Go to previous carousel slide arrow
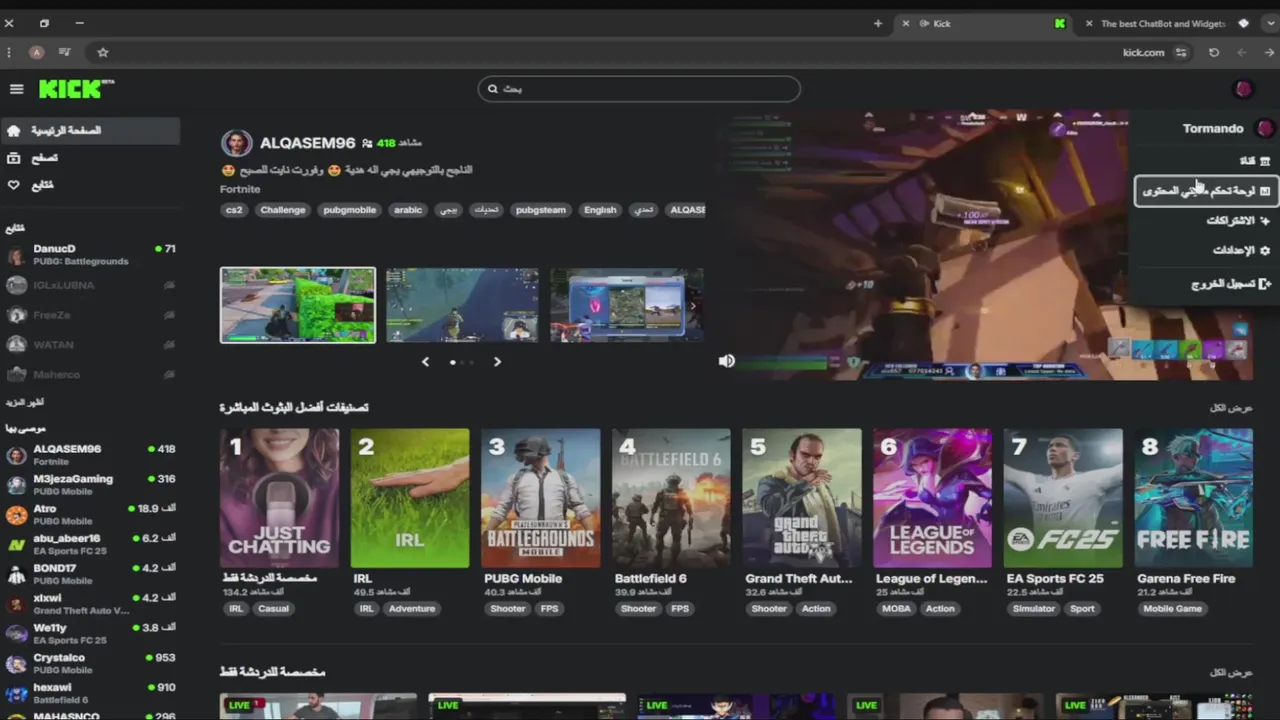The image size is (1280, 720). coord(426,362)
